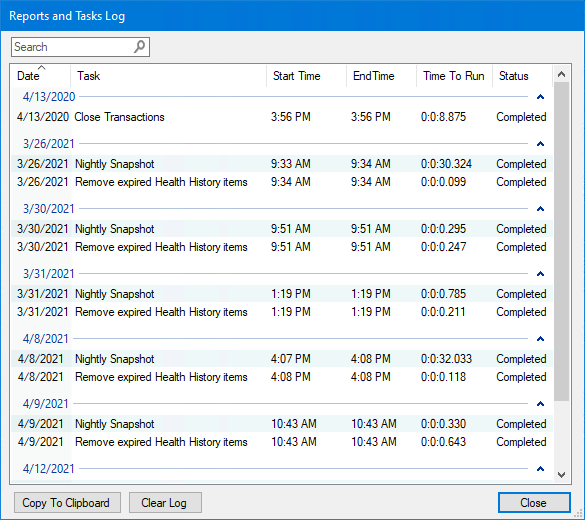Sort by Time To Run column
The height and width of the screenshot is (520, 585).
click(x=454, y=76)
